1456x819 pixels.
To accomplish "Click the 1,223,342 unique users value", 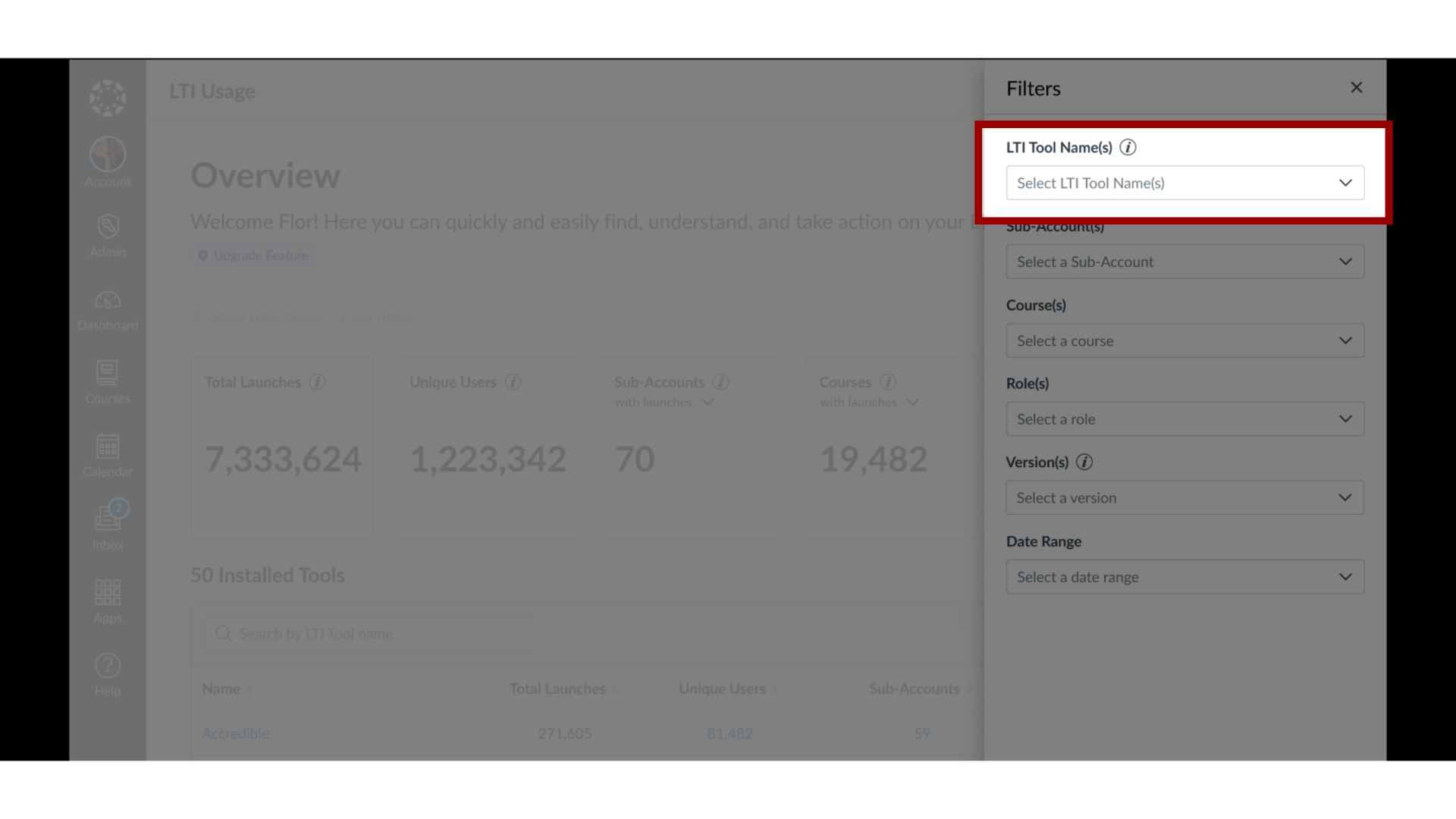I will tap(488, 459).
